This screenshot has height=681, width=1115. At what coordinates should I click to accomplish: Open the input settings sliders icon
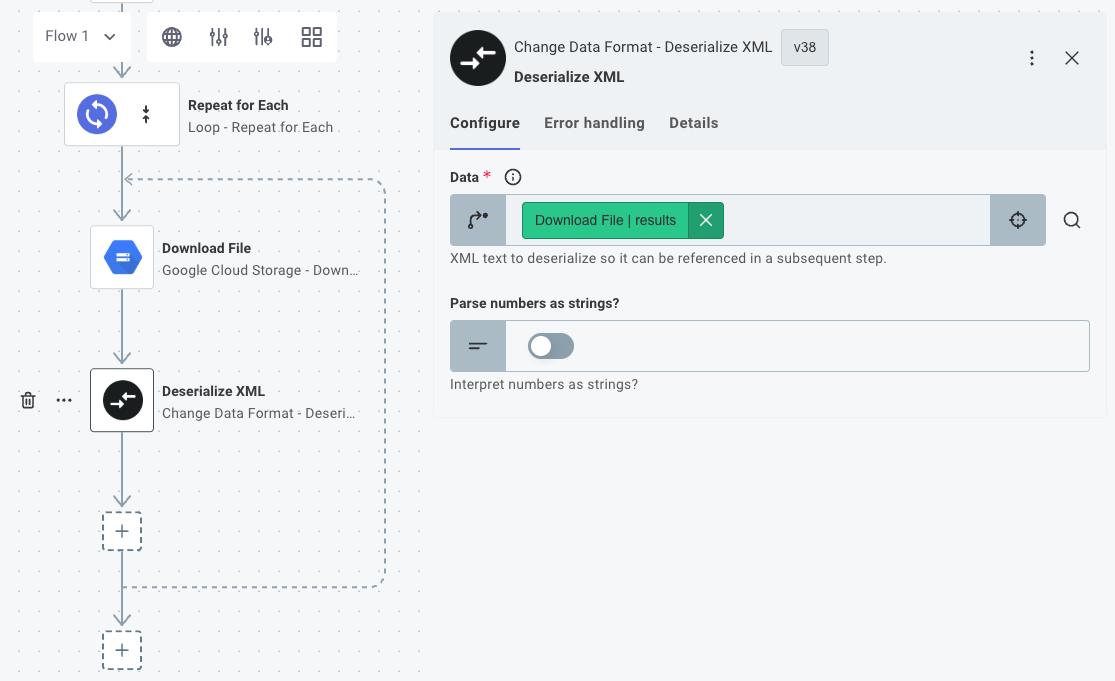point(216,36)
